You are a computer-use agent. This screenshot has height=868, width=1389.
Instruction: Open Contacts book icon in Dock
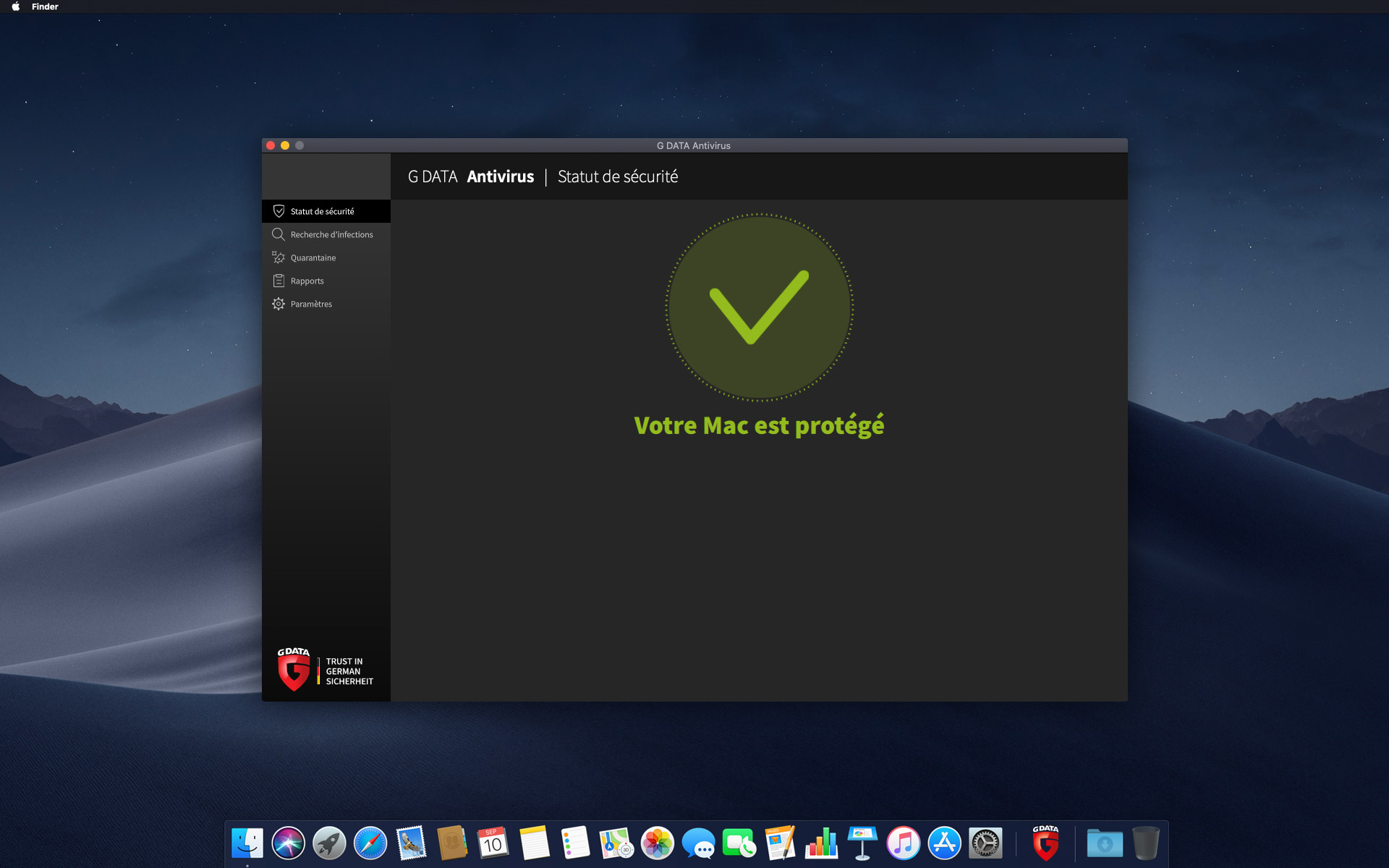coord(452,843)
